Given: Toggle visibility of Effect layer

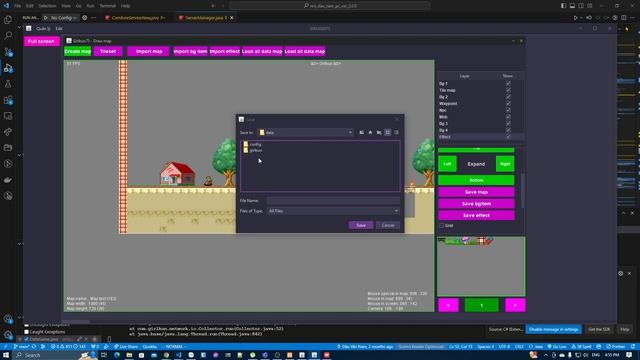Looking at the screenshot, I should click(x=508, y=137).
